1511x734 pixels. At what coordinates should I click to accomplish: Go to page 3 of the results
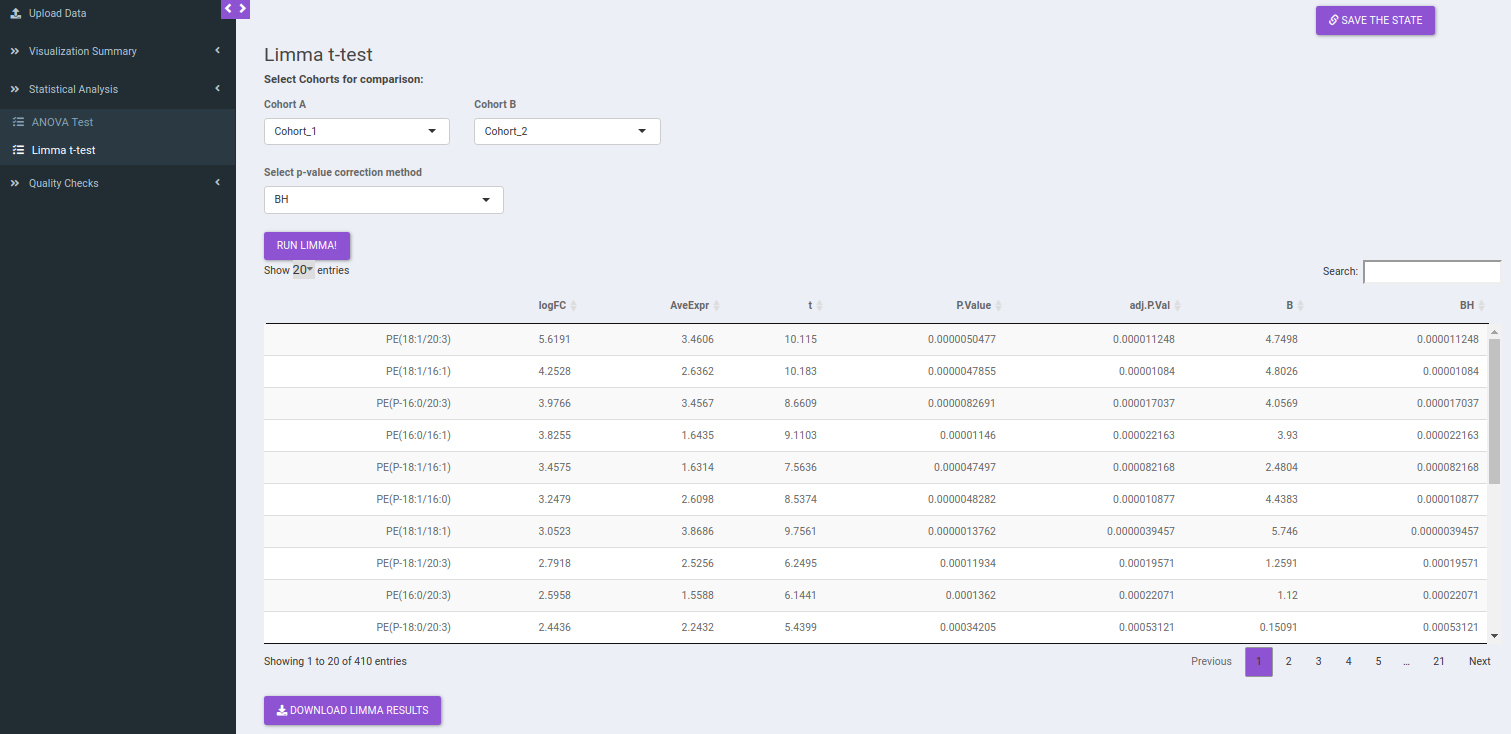coord(1319,661)
